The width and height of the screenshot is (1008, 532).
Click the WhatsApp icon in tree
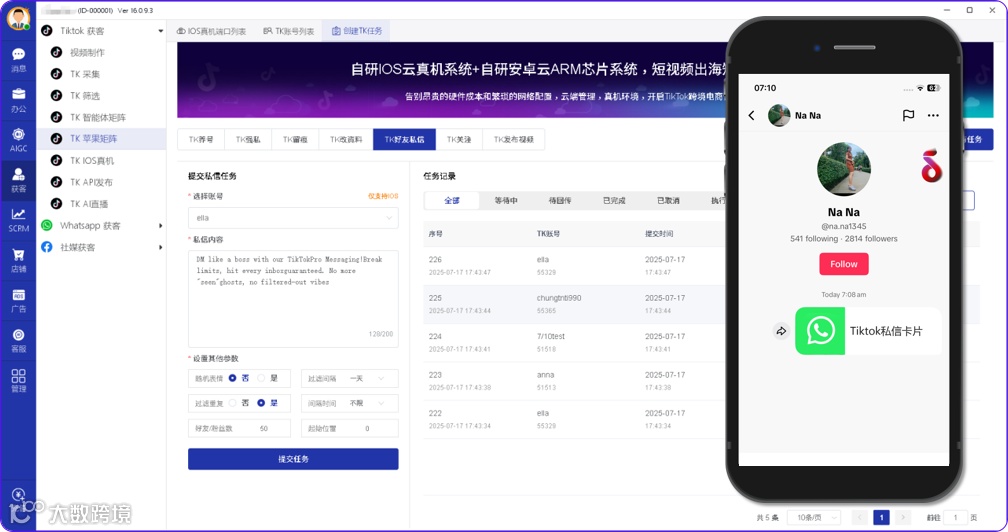[47, 226]
